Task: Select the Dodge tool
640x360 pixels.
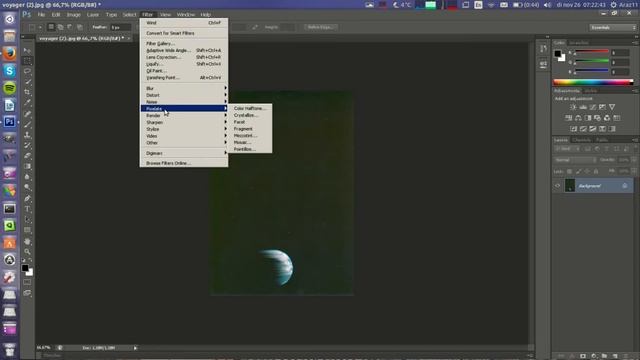Action: tap(27, 188)
